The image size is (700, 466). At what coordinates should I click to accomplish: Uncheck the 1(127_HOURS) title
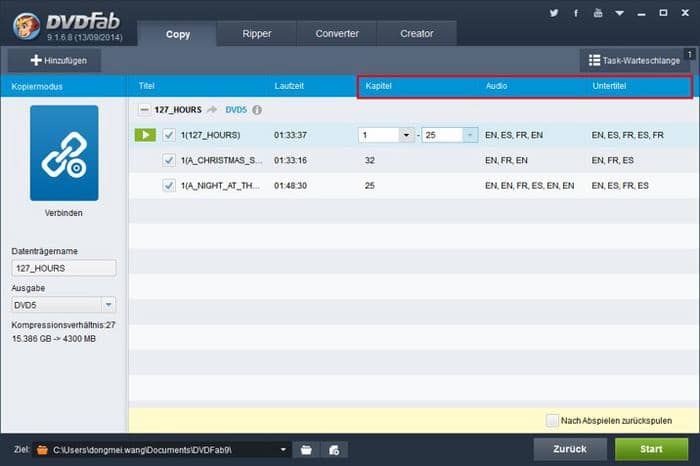pos(169,135)
